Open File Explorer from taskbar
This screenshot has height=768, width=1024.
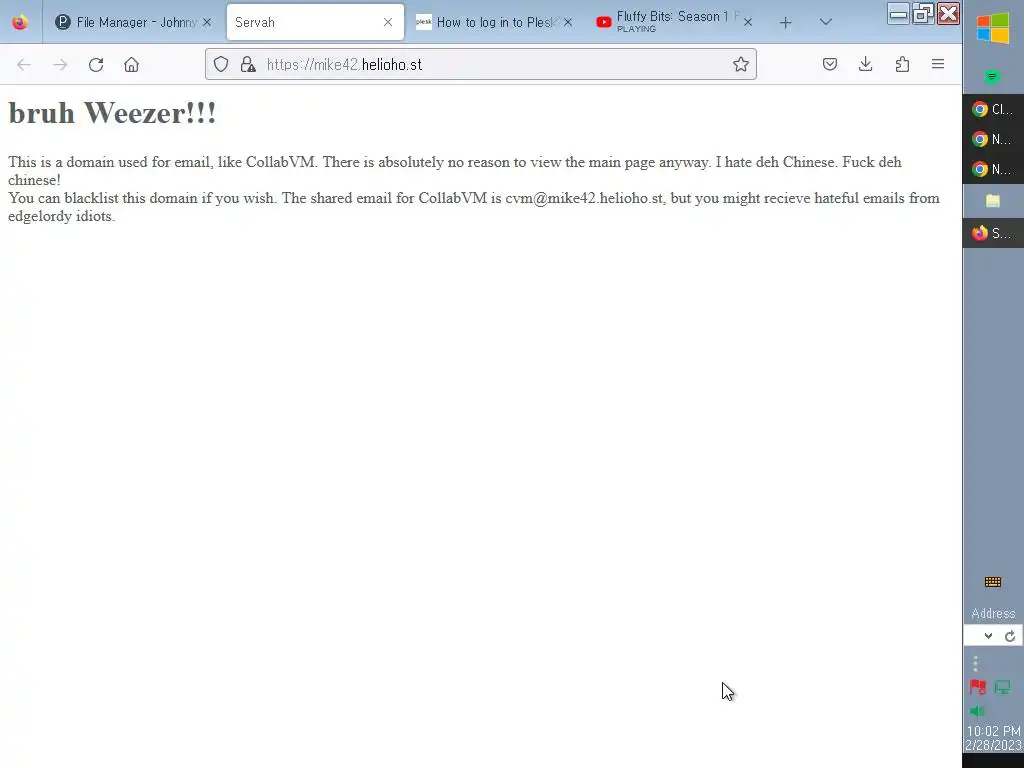[x=993, y=200]
